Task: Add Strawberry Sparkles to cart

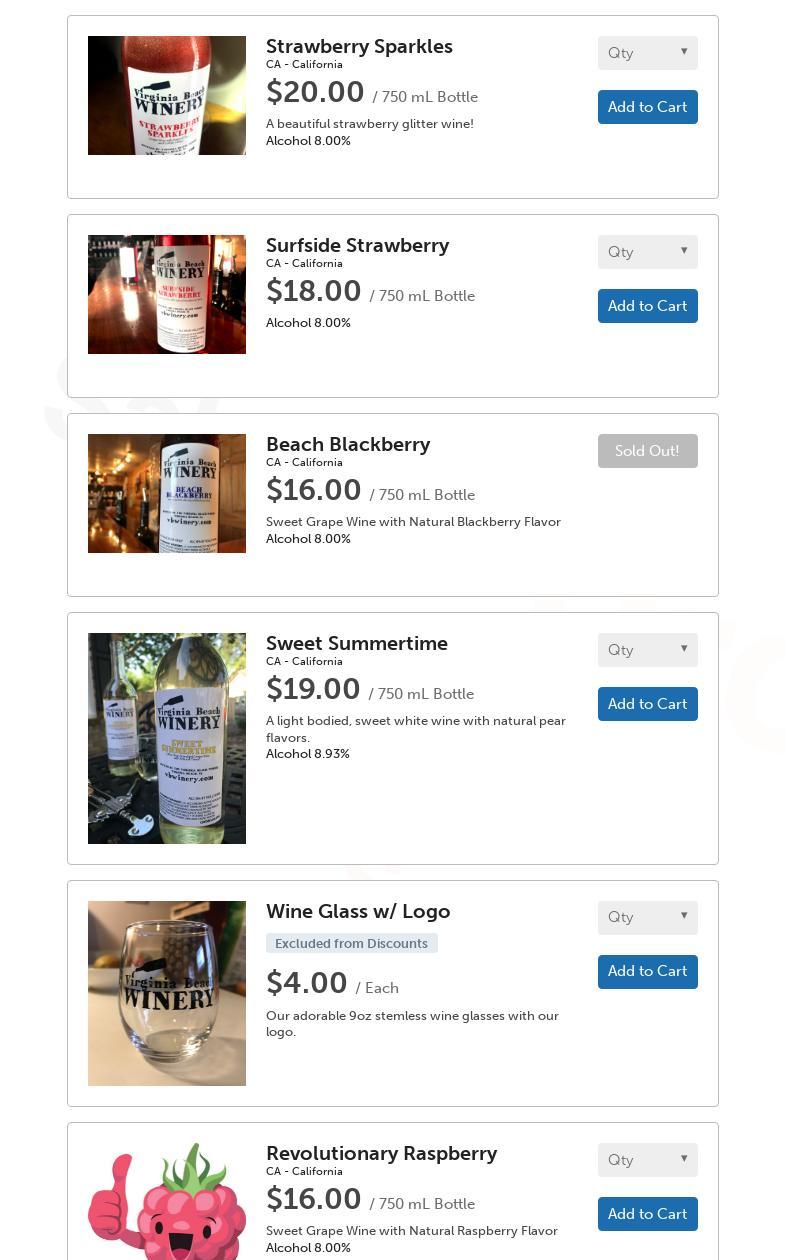Action: [x=647, y=107]
